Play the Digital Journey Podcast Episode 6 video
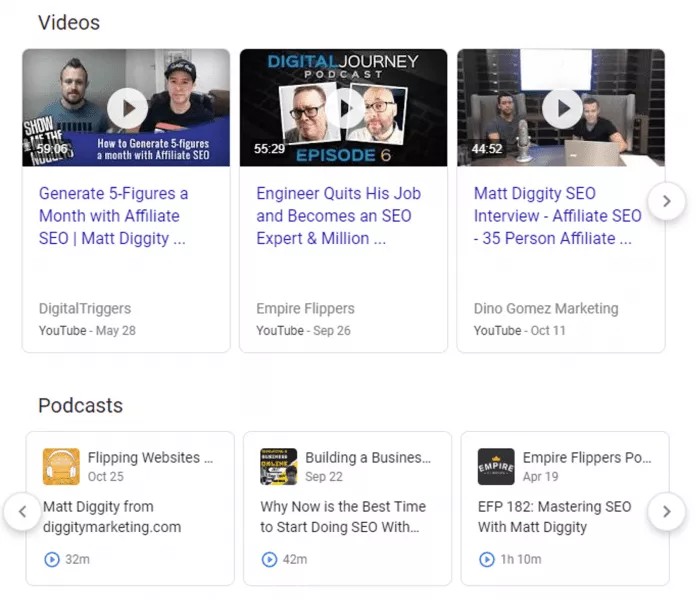700x600 pixels. tap(345, 108)
